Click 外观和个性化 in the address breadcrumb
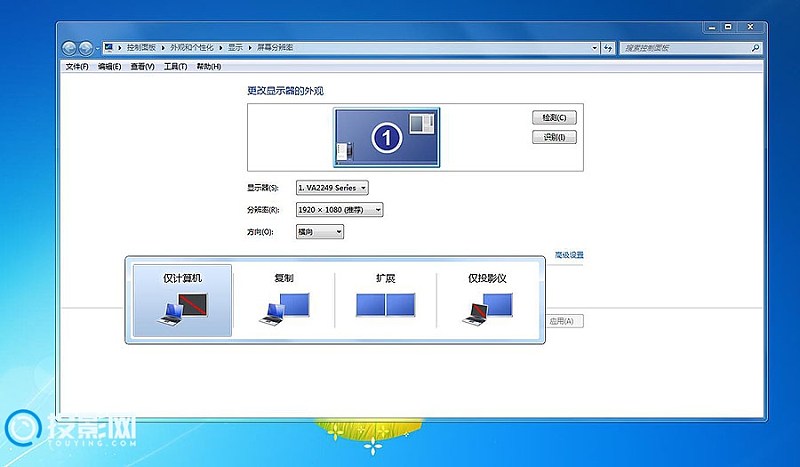This screenshot has height=467, width=800. pyautogui.click(x=191, y=47)
